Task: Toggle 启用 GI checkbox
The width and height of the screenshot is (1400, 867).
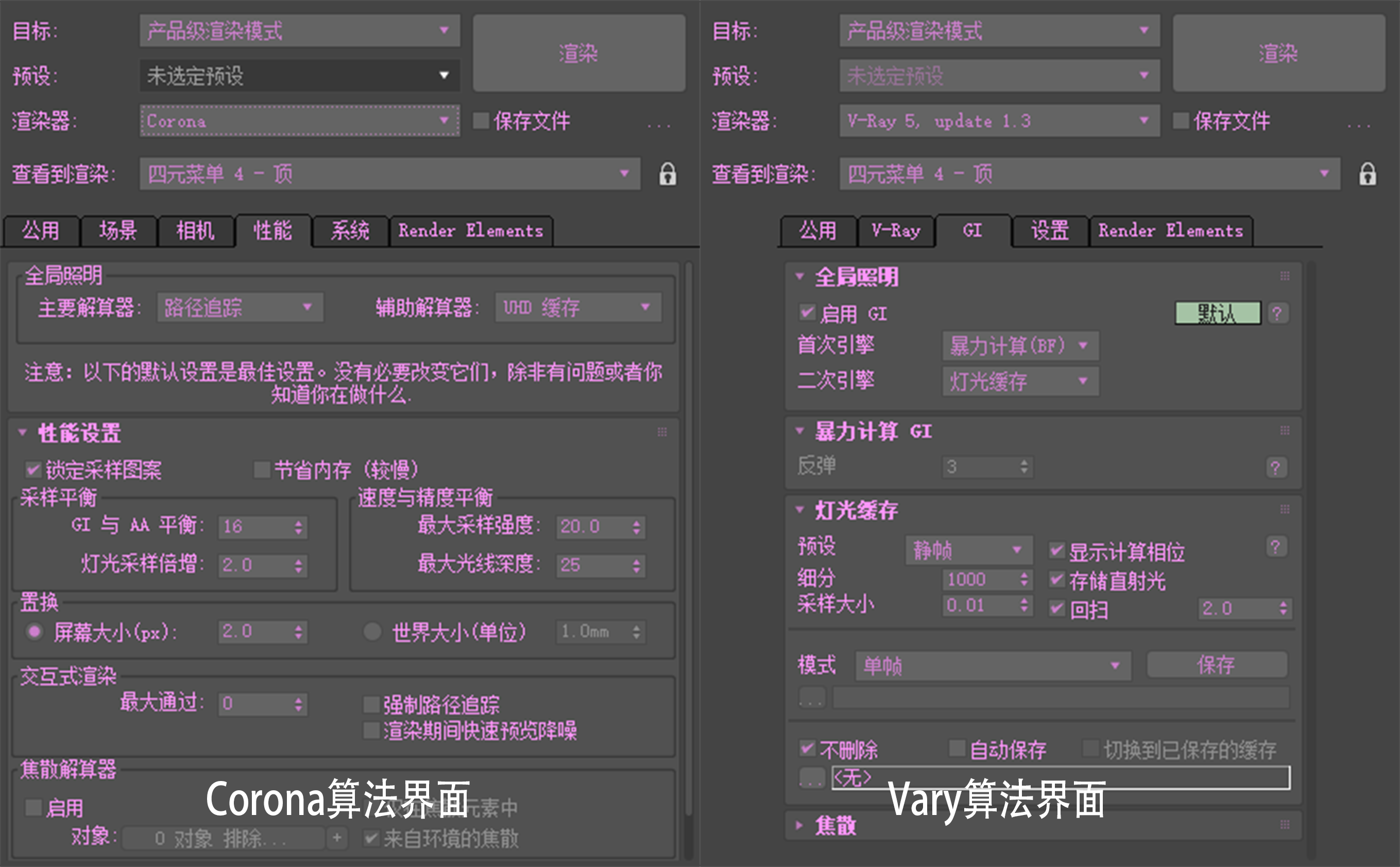Action: (808, 313)
